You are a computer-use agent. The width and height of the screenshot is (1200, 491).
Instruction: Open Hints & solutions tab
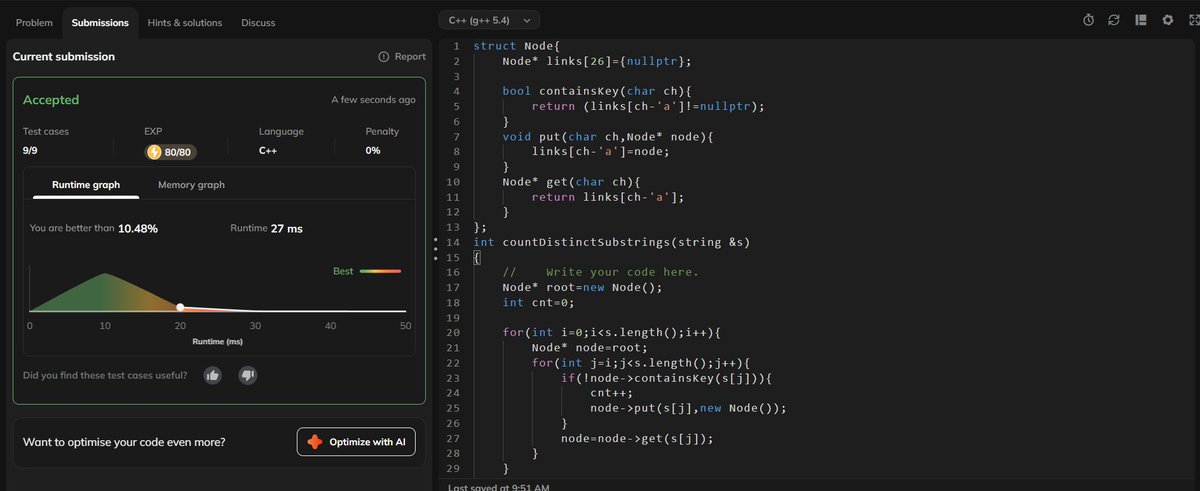pos(185,22)
